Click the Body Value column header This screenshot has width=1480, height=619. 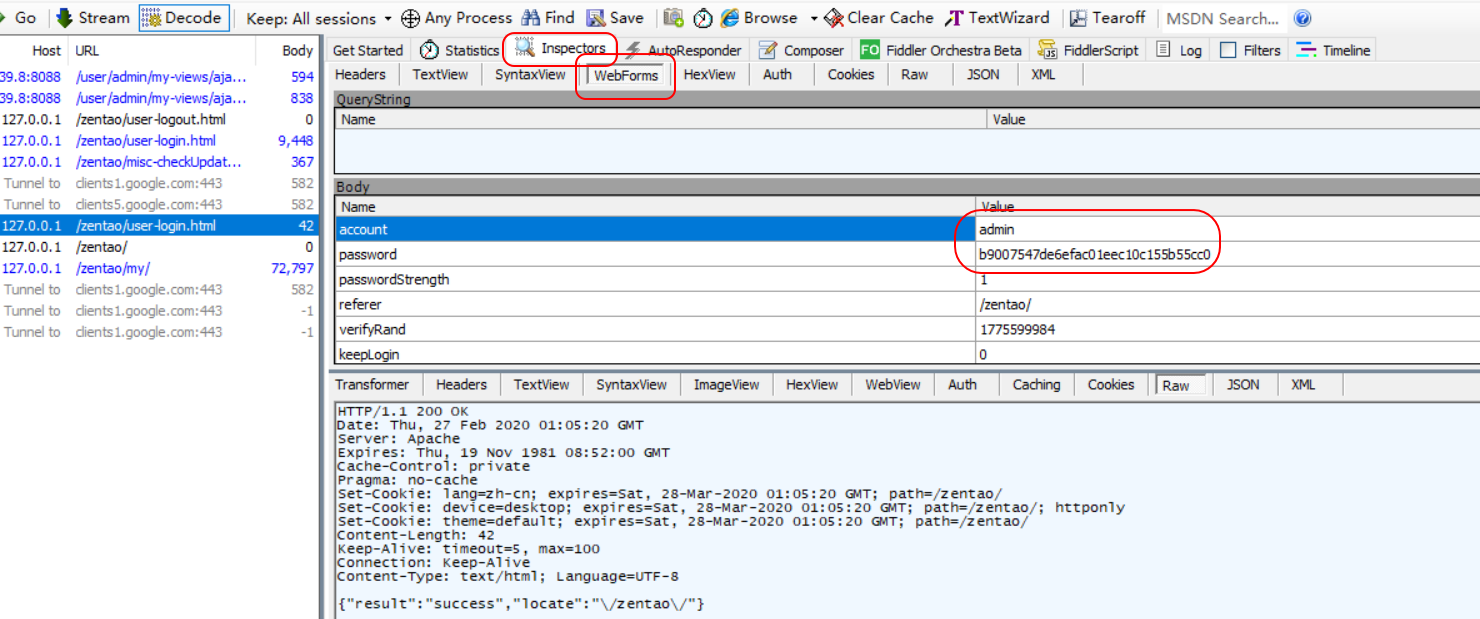(x=1227, y=206)
